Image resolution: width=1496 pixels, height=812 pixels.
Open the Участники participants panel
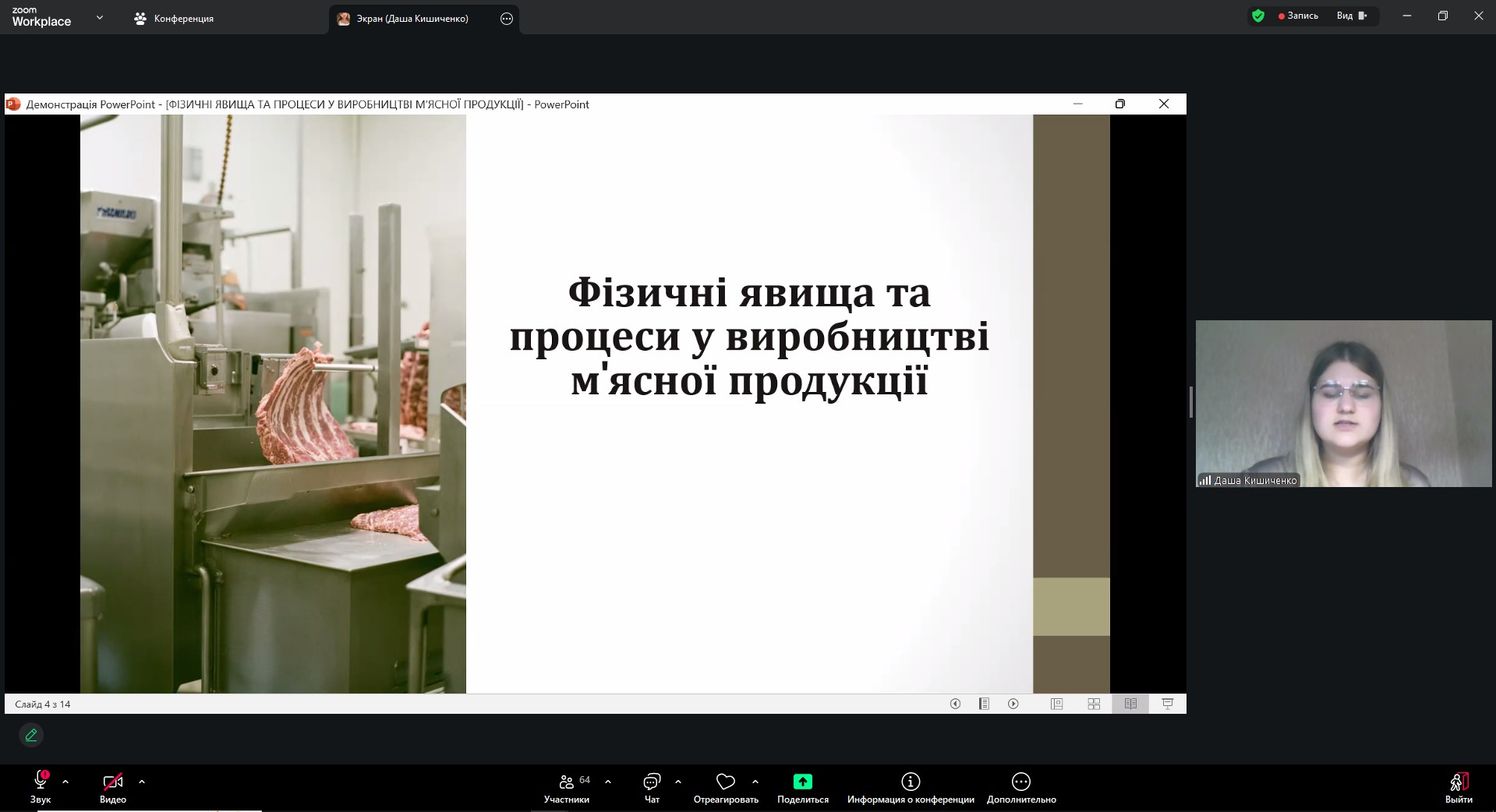point(567,787)
